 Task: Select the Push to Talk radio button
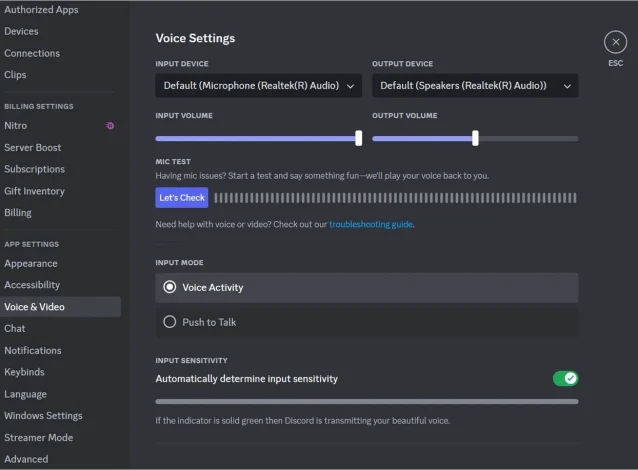[x=169, y=322]
